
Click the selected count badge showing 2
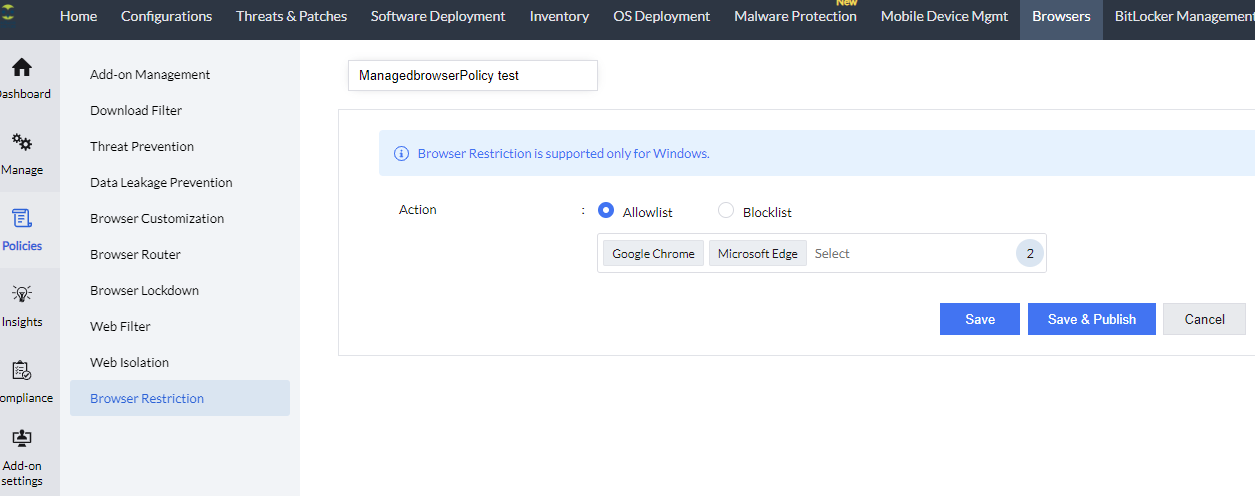pos(1029,254)
